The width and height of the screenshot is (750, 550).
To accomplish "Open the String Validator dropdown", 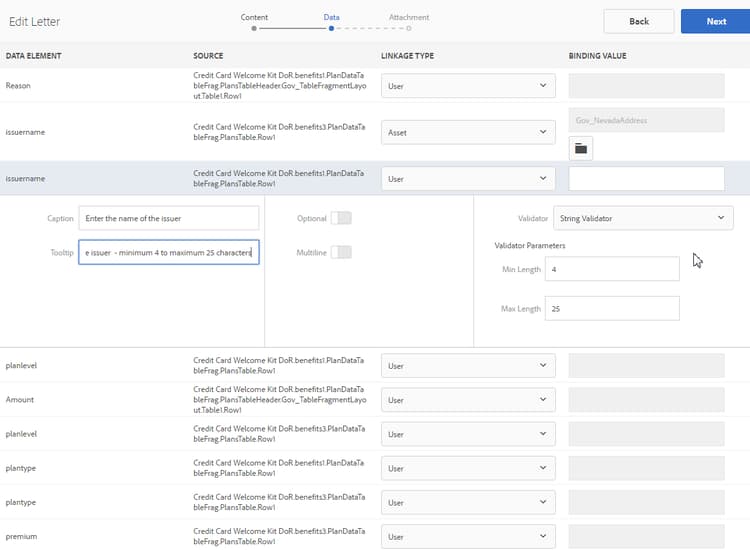I will point(639,218).
